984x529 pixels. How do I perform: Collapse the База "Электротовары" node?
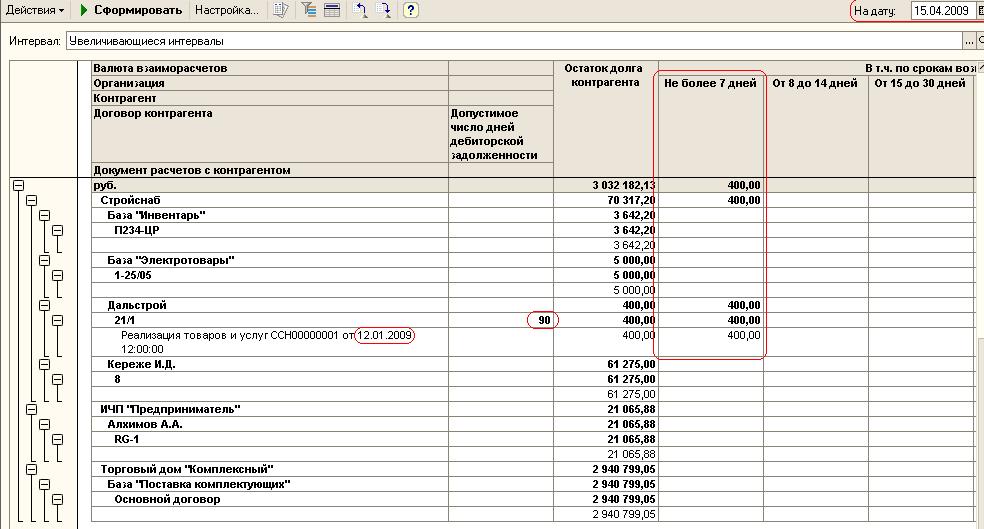[x=45, y=260]
